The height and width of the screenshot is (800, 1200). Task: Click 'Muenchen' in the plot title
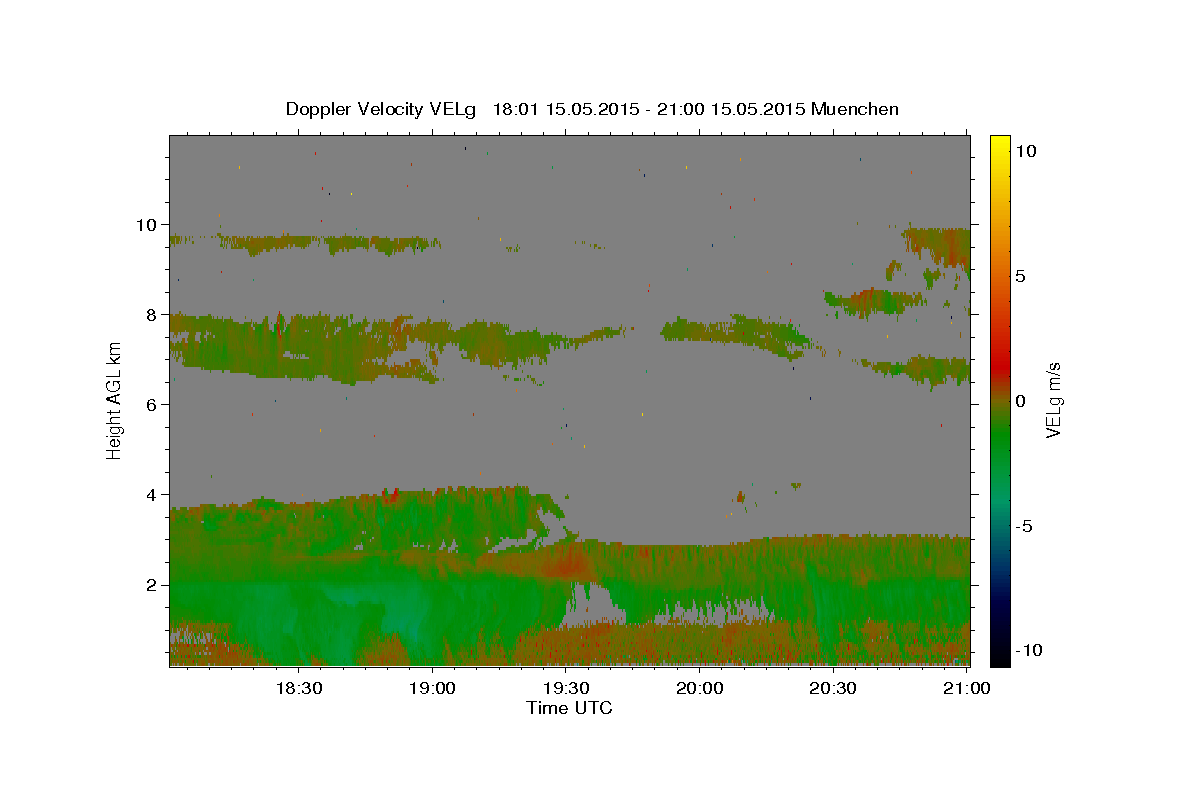855,109
